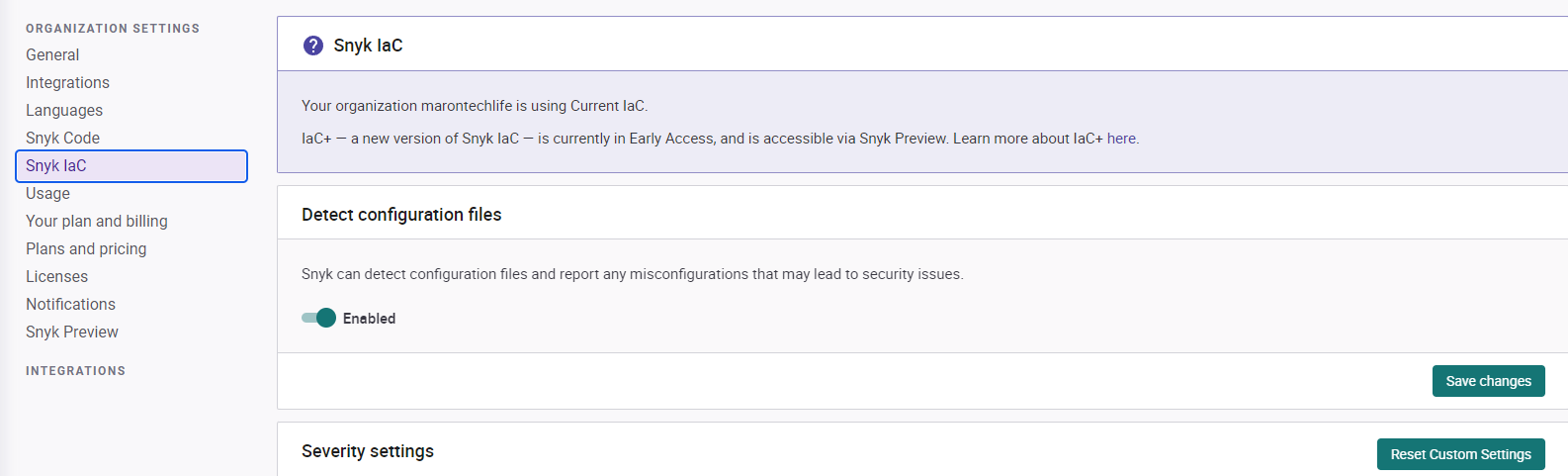Follow the 'here' IaC+ link
1568x476 pixels.
[x=1121, y=139]
